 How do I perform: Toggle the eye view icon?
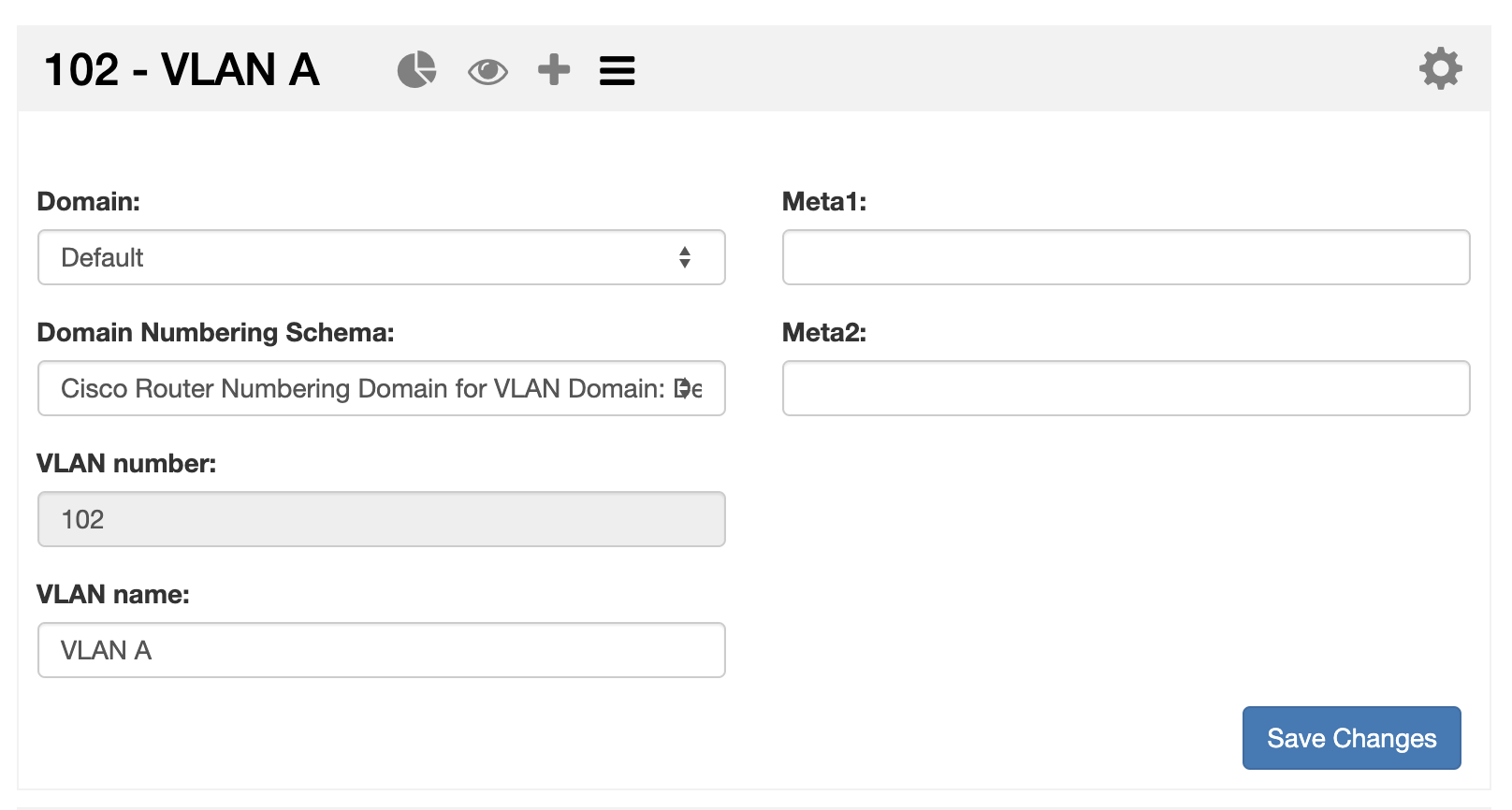[487, 71]
